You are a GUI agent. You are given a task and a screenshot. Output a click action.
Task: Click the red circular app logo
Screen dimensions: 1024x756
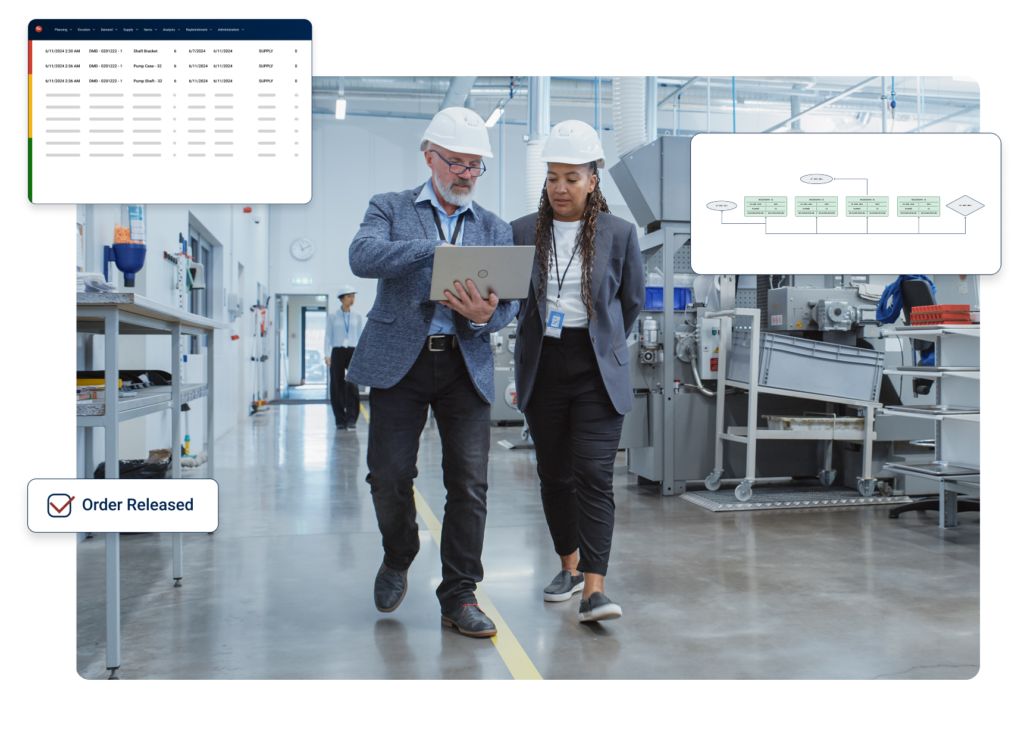tap(39, 29)
